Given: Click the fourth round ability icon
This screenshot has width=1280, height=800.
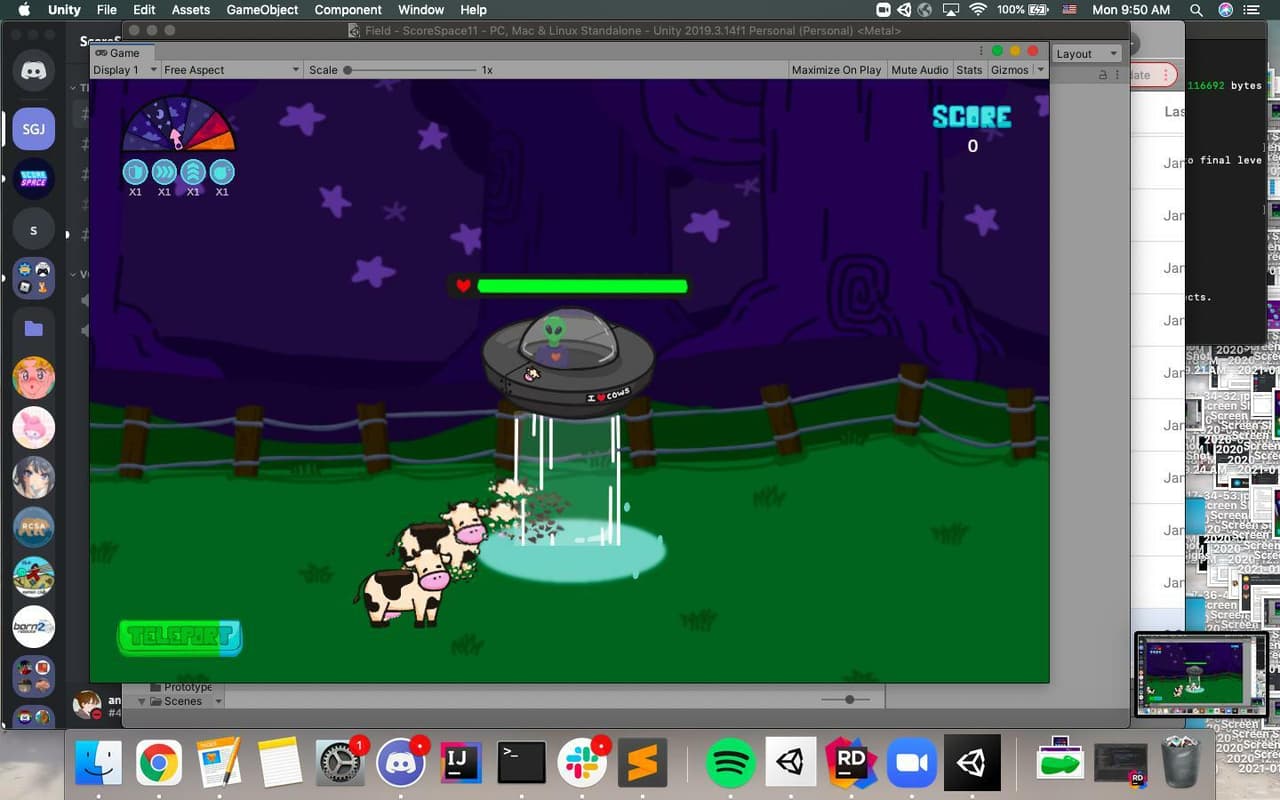Looking at the screenshot, I should [222, 171].
